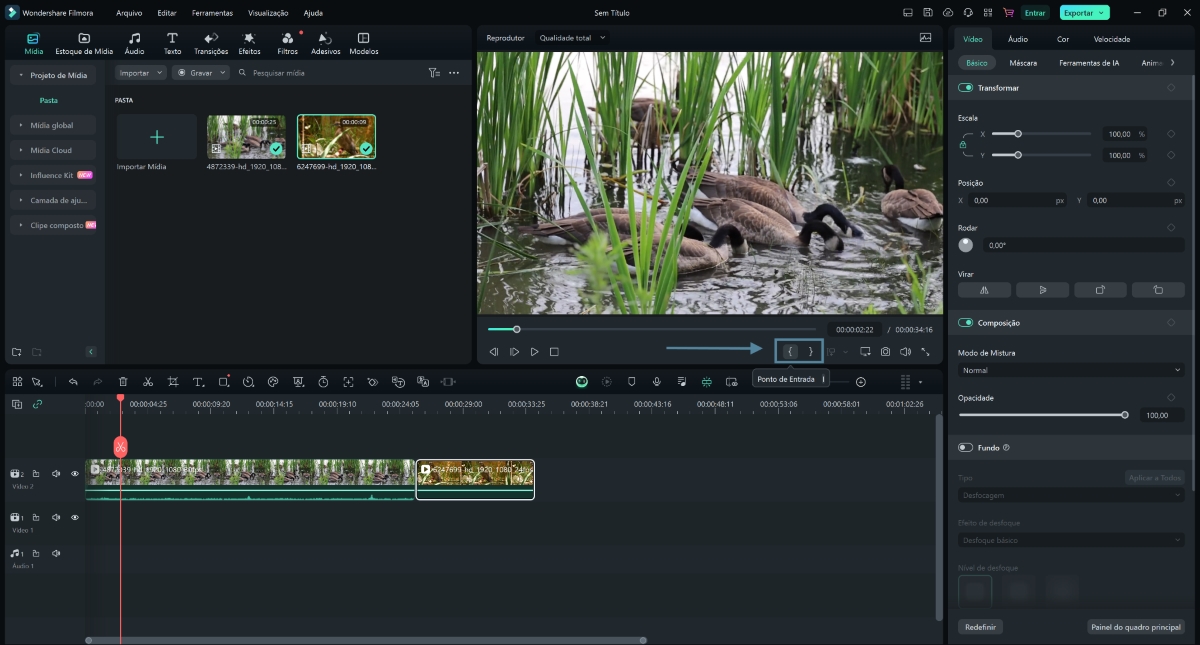The width and height of the screenshot is (1200, 645).
Task: Open Painel do quadro principal
Action: 1136,627
